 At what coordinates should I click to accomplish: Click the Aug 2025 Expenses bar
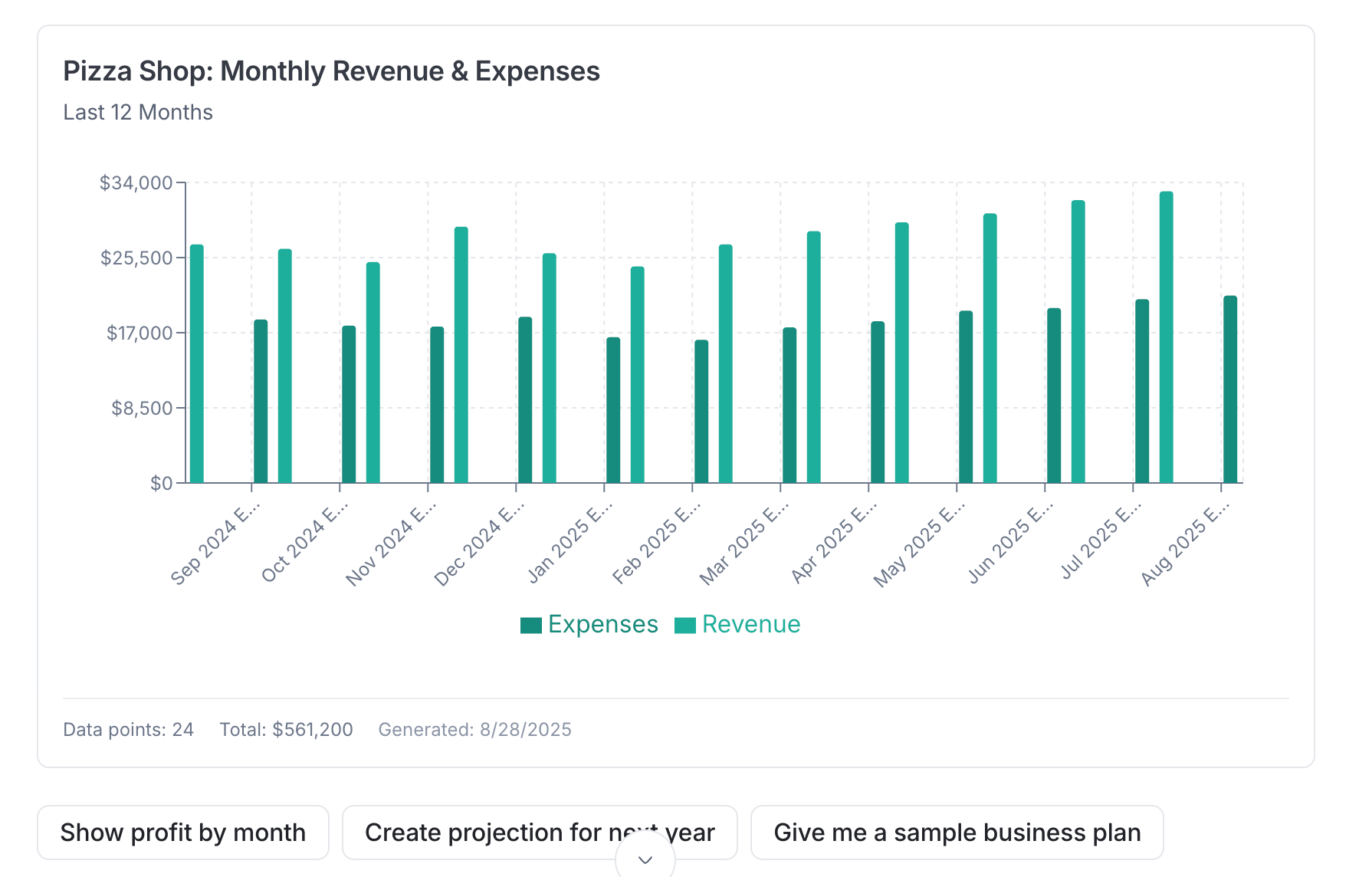1230,389
